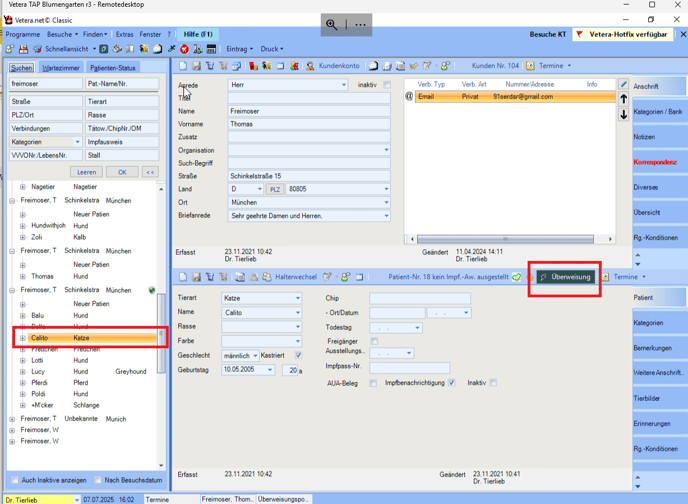Image resolution: width=688 pixels, height=504 pixels.
Task: Click the OK search button
Action: coord(122,172)
